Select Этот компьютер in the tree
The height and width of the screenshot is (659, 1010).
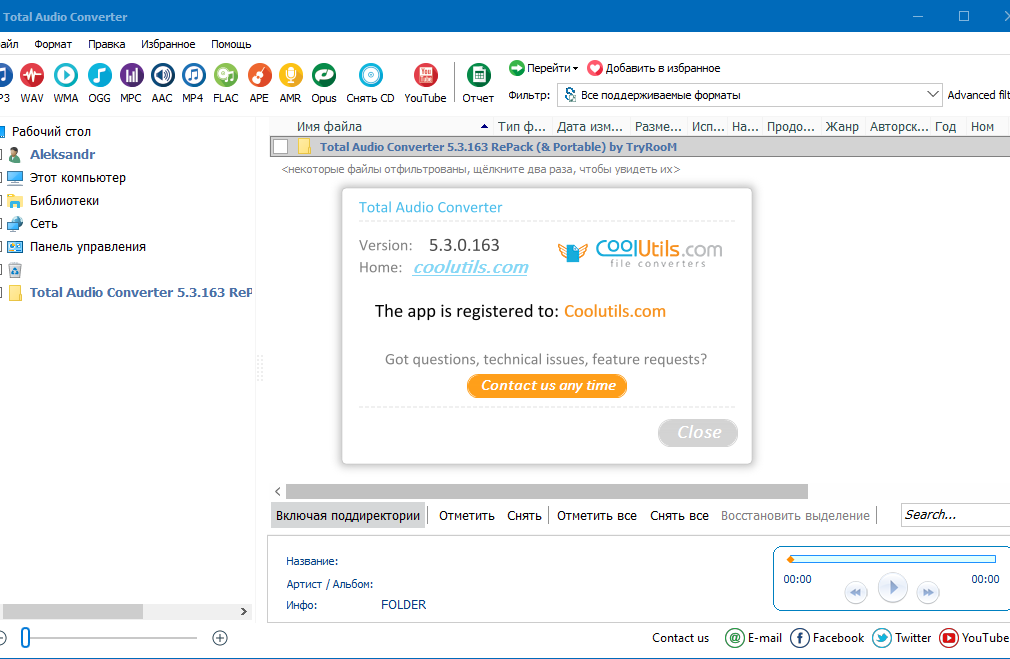(x=78, y=178)
